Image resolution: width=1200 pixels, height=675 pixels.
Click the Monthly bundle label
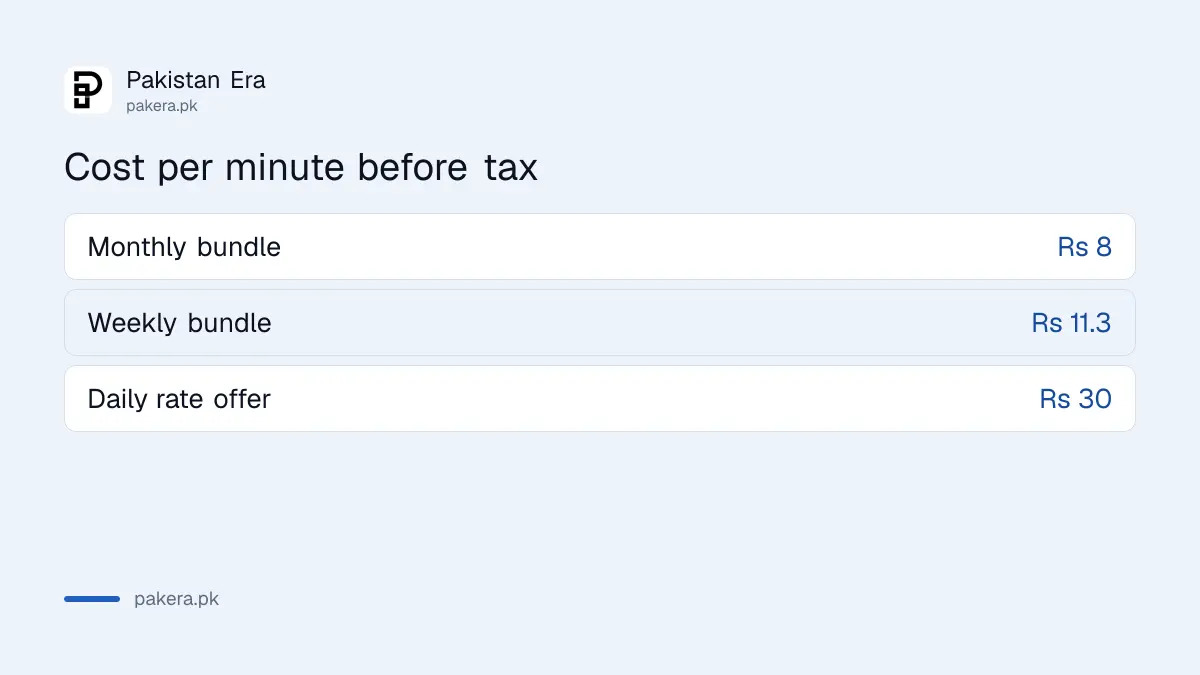(x=184, y=247)
